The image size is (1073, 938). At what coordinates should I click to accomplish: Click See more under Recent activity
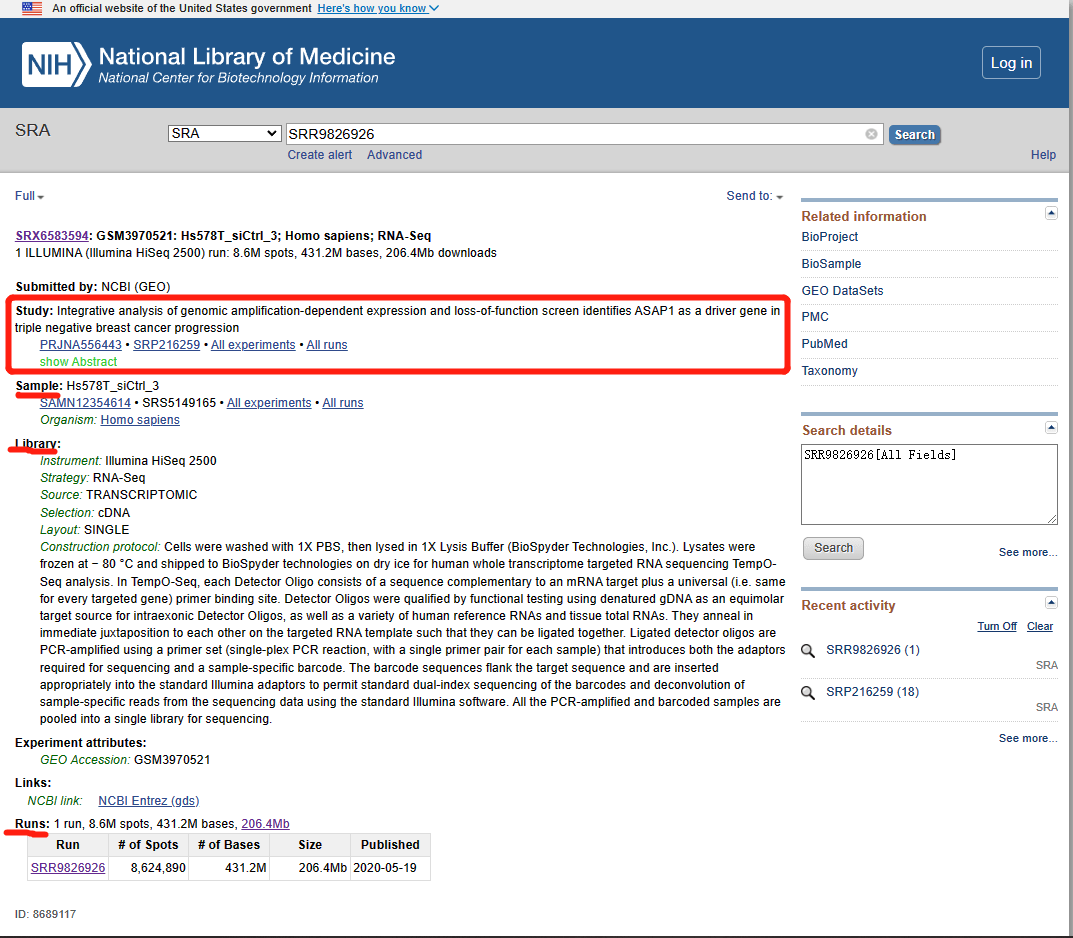1028,738
